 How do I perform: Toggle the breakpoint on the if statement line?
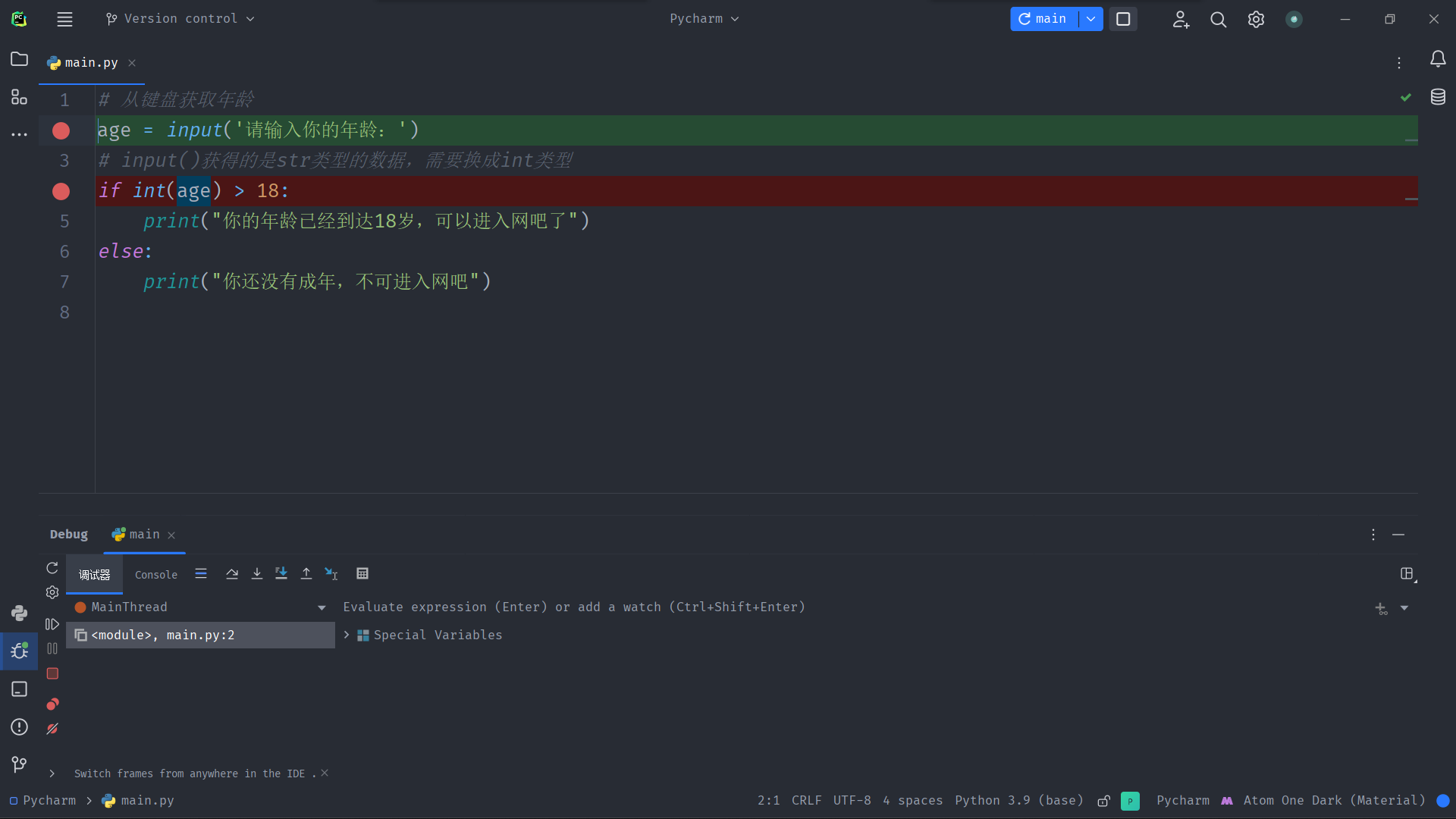click(61, 191)
